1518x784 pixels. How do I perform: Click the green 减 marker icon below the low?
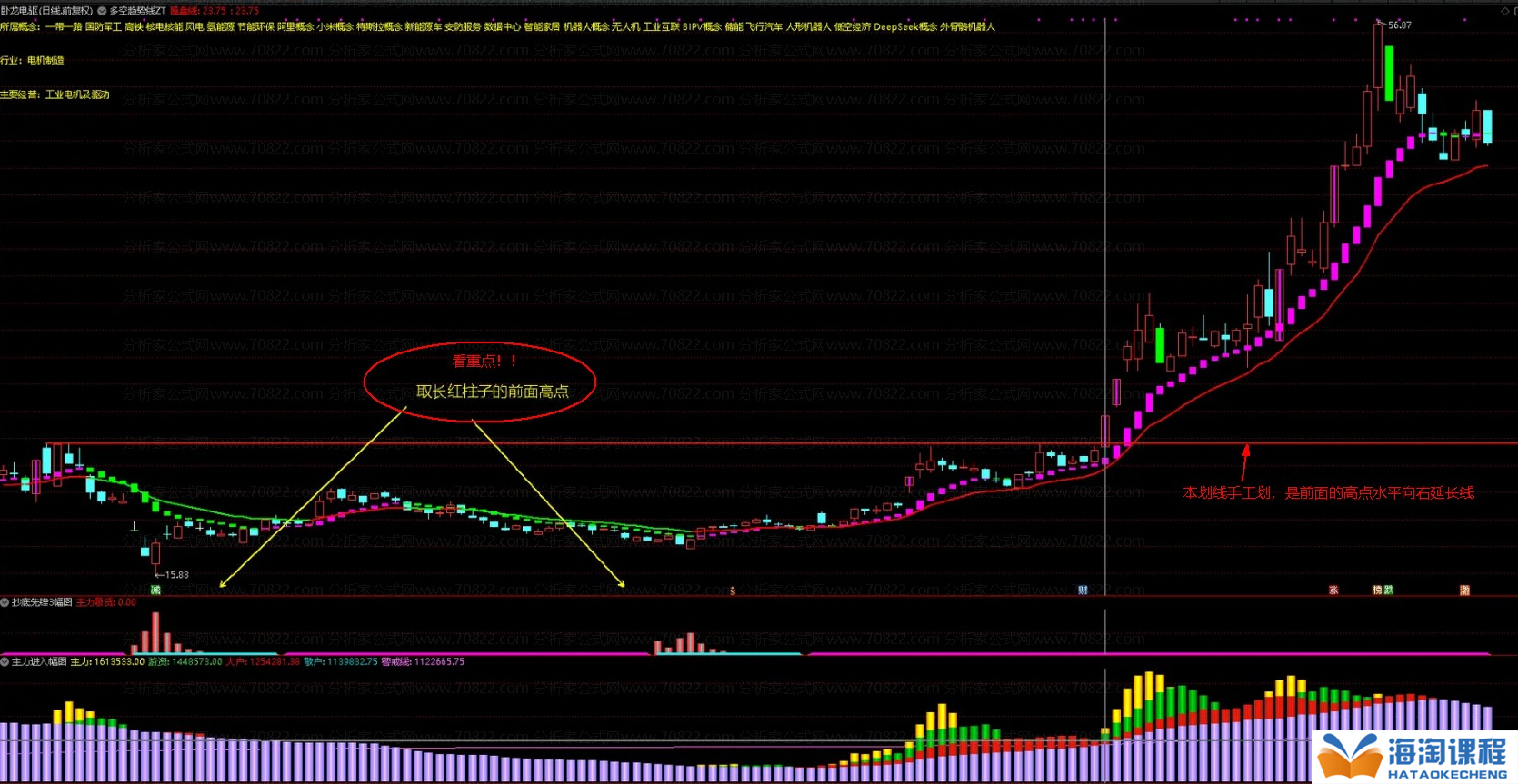tap(155, 590)
